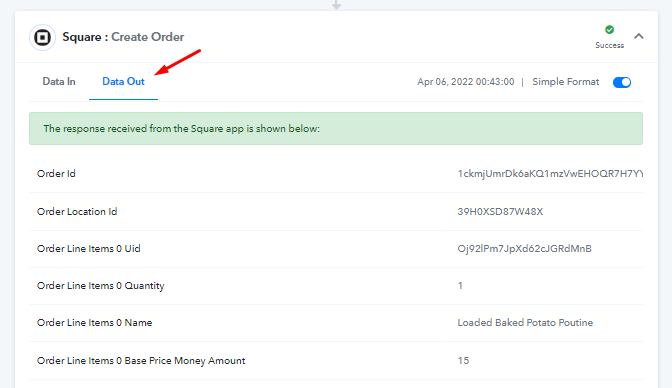The width and height of the screenshot is (672, 388).
Task: Click the Order Location Id label
Action: pyautogui.click(x=77, y=211)
